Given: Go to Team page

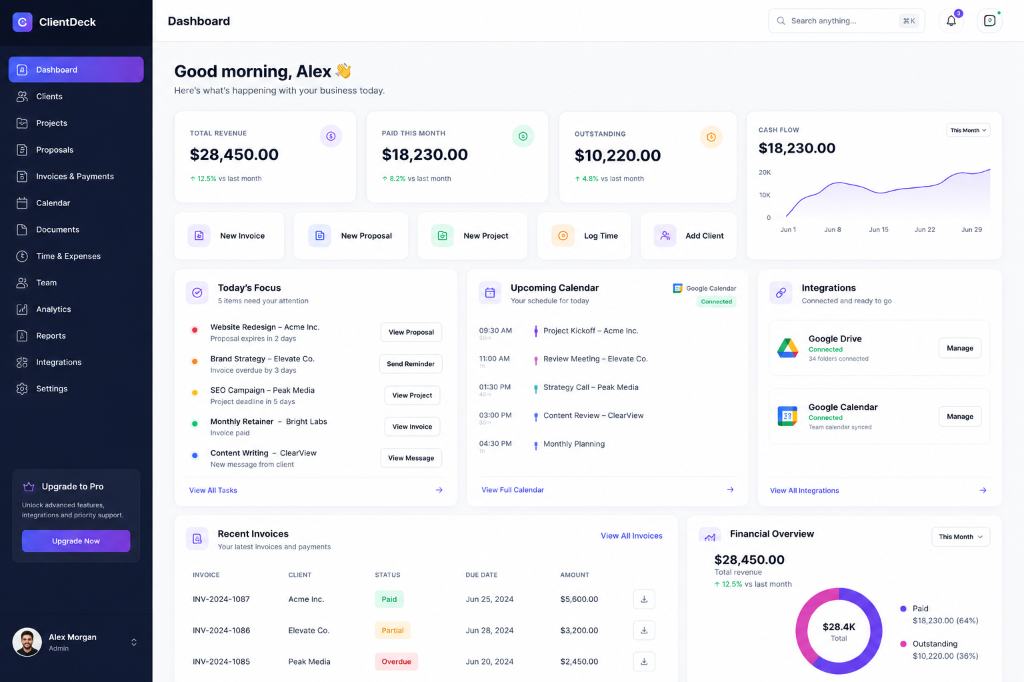Looking at the screenshot, I should point(76,283).
